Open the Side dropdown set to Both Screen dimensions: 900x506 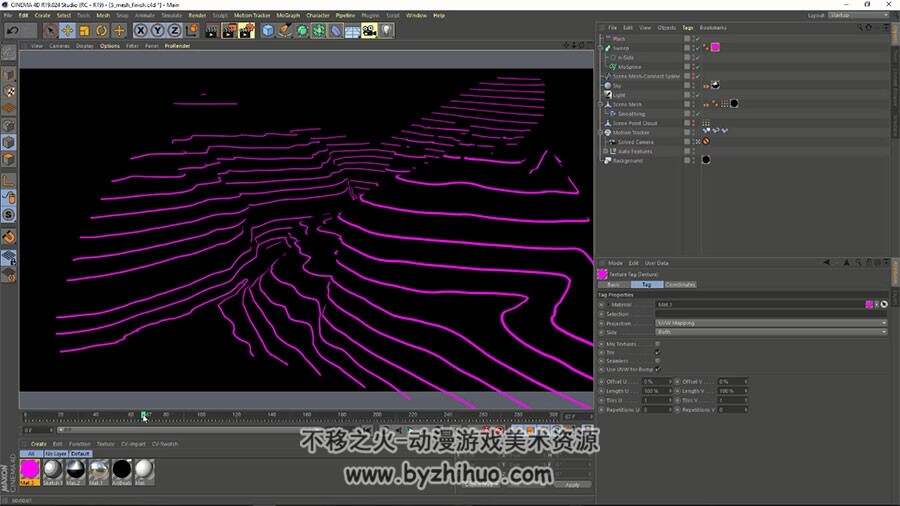point(771,332)
